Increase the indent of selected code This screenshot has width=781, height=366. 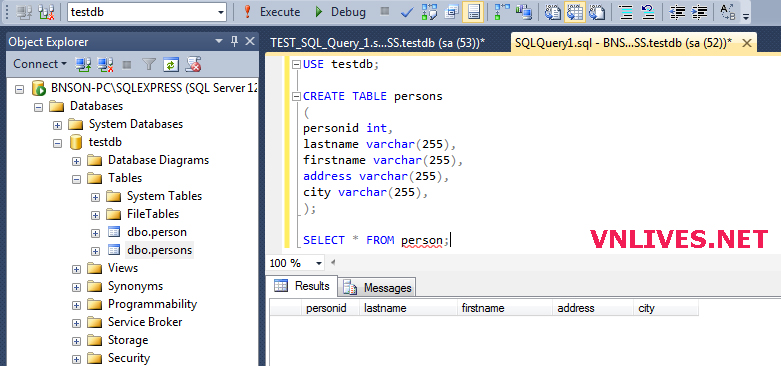[699, 12]
